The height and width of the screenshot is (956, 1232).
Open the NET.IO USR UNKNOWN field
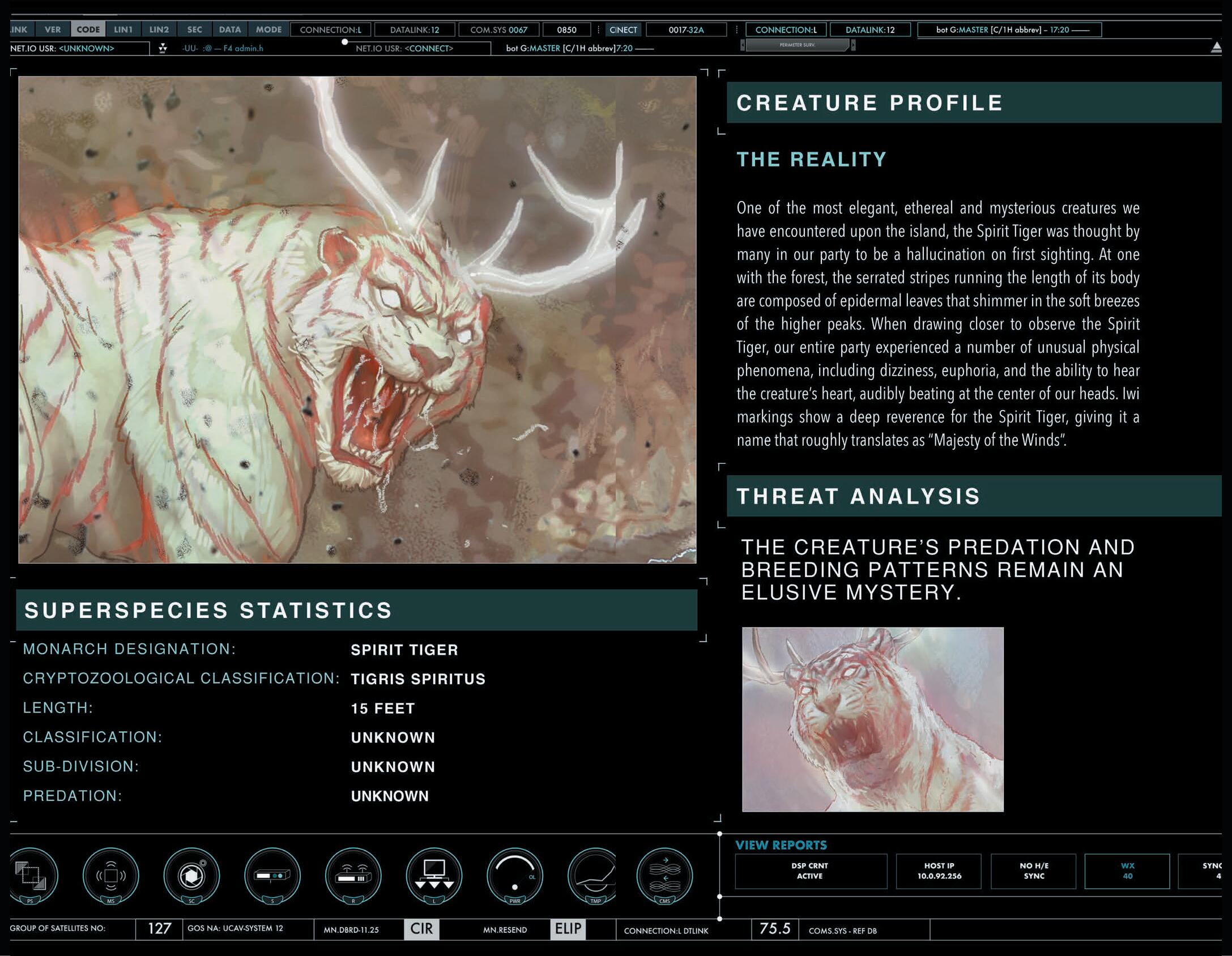pyautogui.click(x=79, y=49)
